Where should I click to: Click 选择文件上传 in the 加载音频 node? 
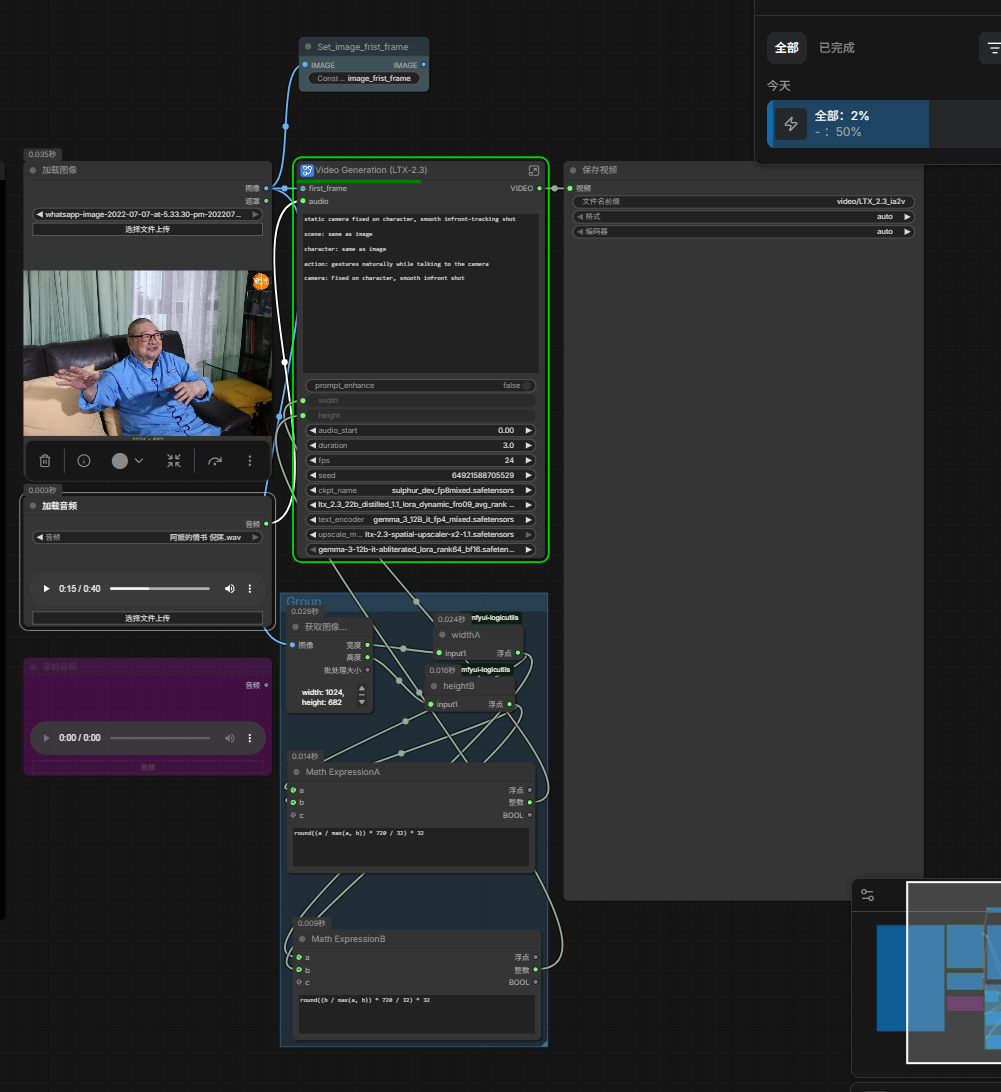[x=147, y=618]
